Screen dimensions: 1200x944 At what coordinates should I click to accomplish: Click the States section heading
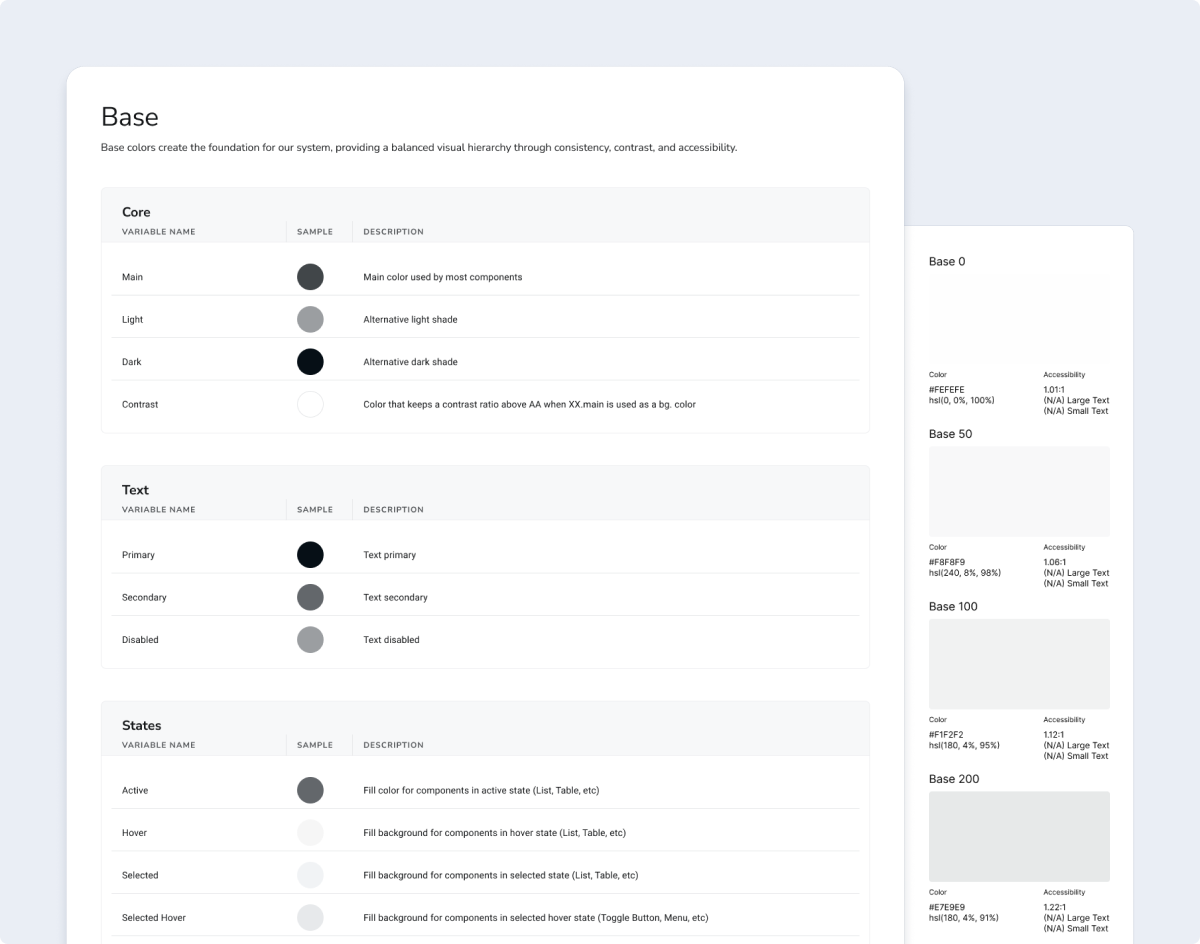141,725
